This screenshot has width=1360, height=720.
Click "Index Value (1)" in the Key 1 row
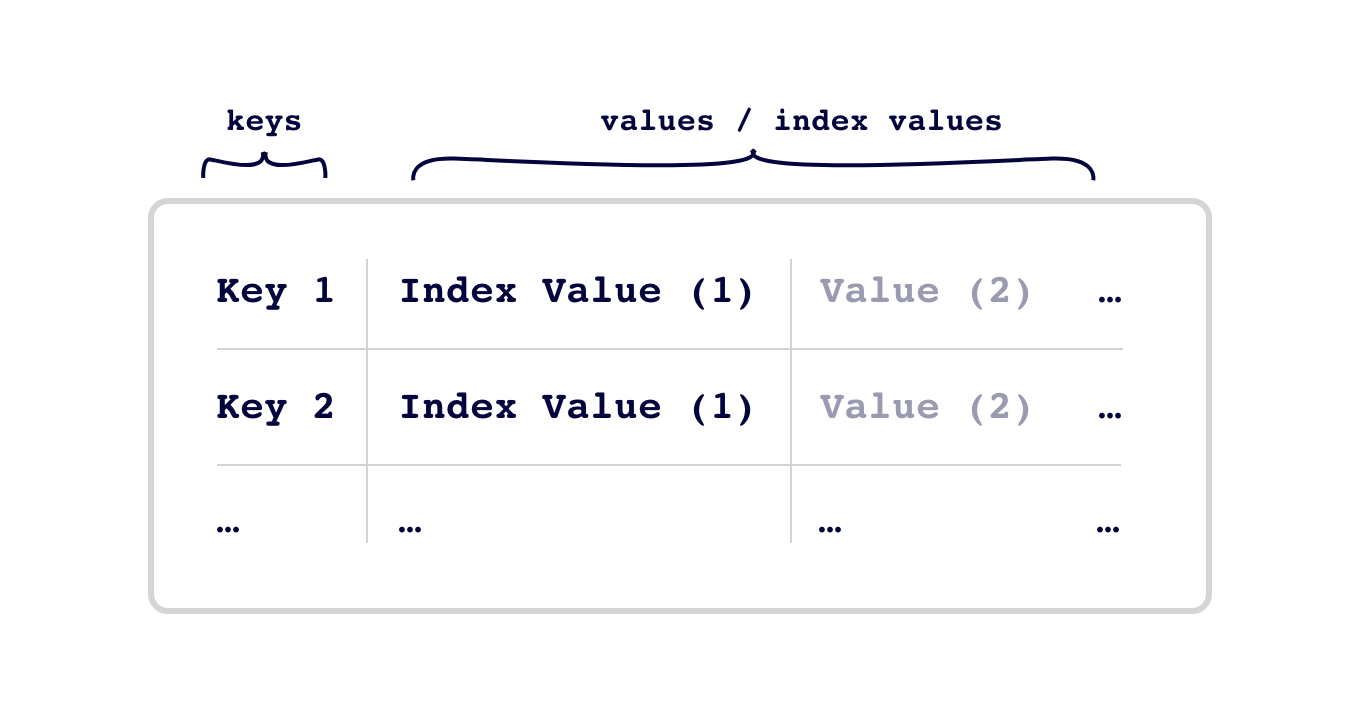point(577,291)
